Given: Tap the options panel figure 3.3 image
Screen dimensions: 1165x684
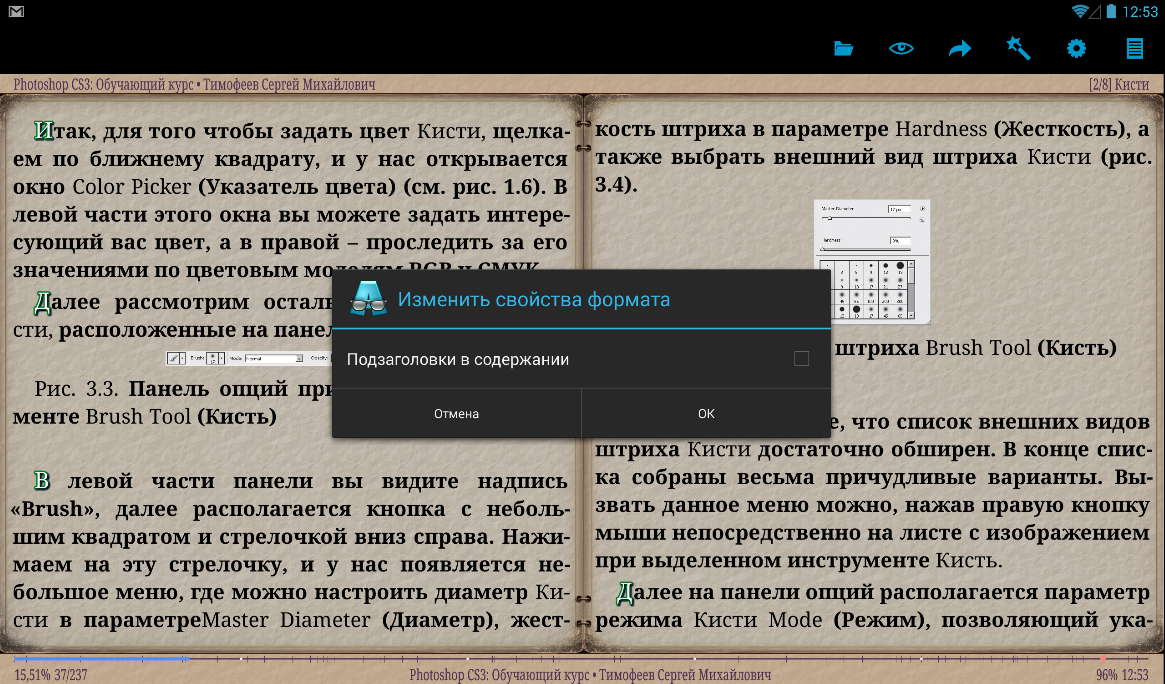Looking at the screenshot, I should click(x=248, y=358).
